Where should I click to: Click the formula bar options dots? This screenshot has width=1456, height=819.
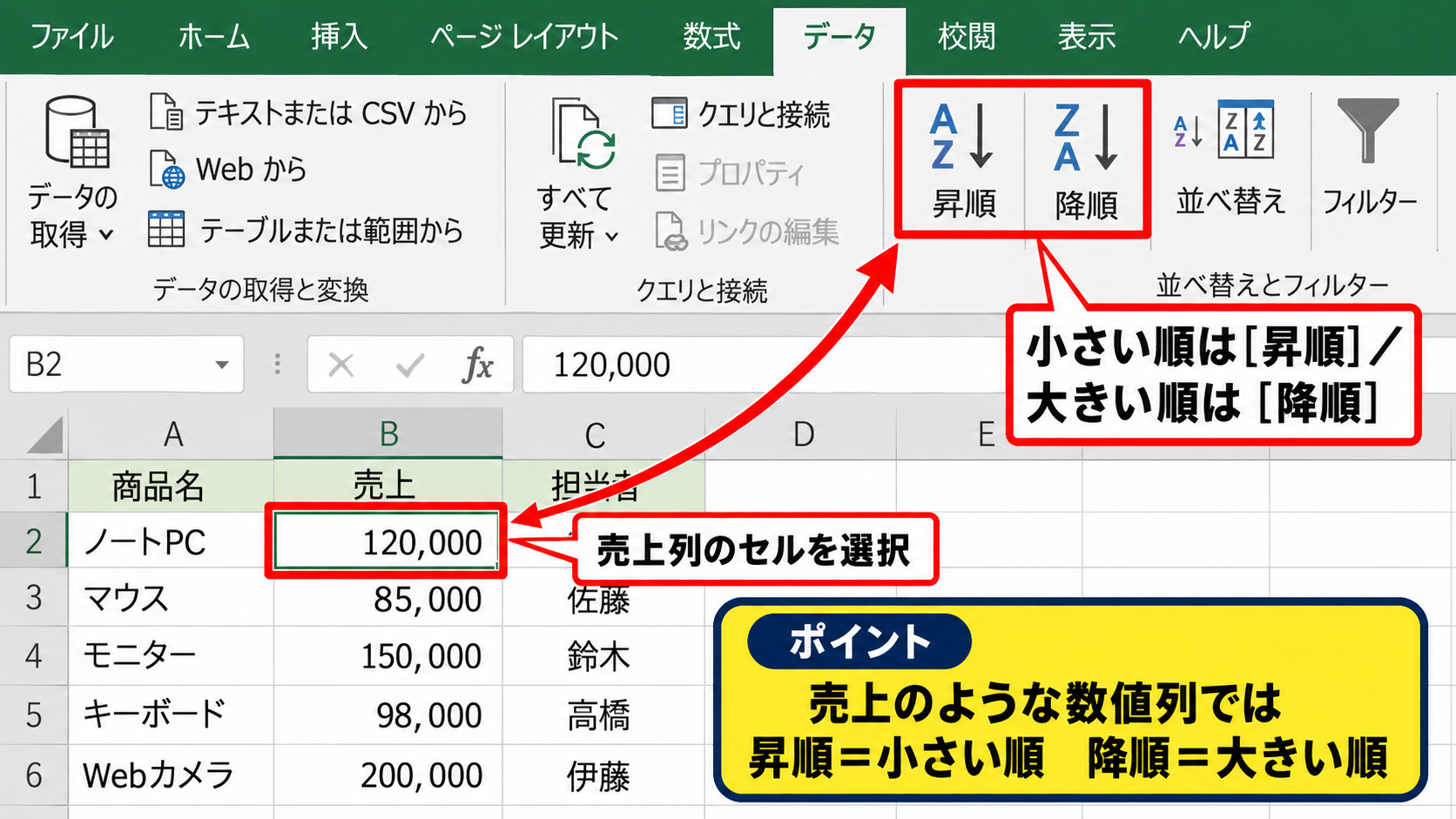(x=278, y=365)
